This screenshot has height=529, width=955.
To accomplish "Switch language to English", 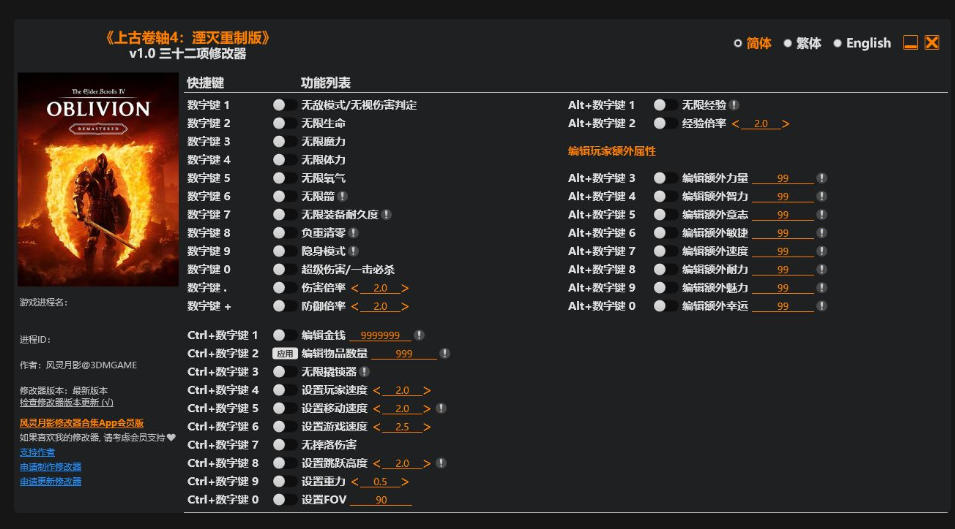I will [862, 43].
